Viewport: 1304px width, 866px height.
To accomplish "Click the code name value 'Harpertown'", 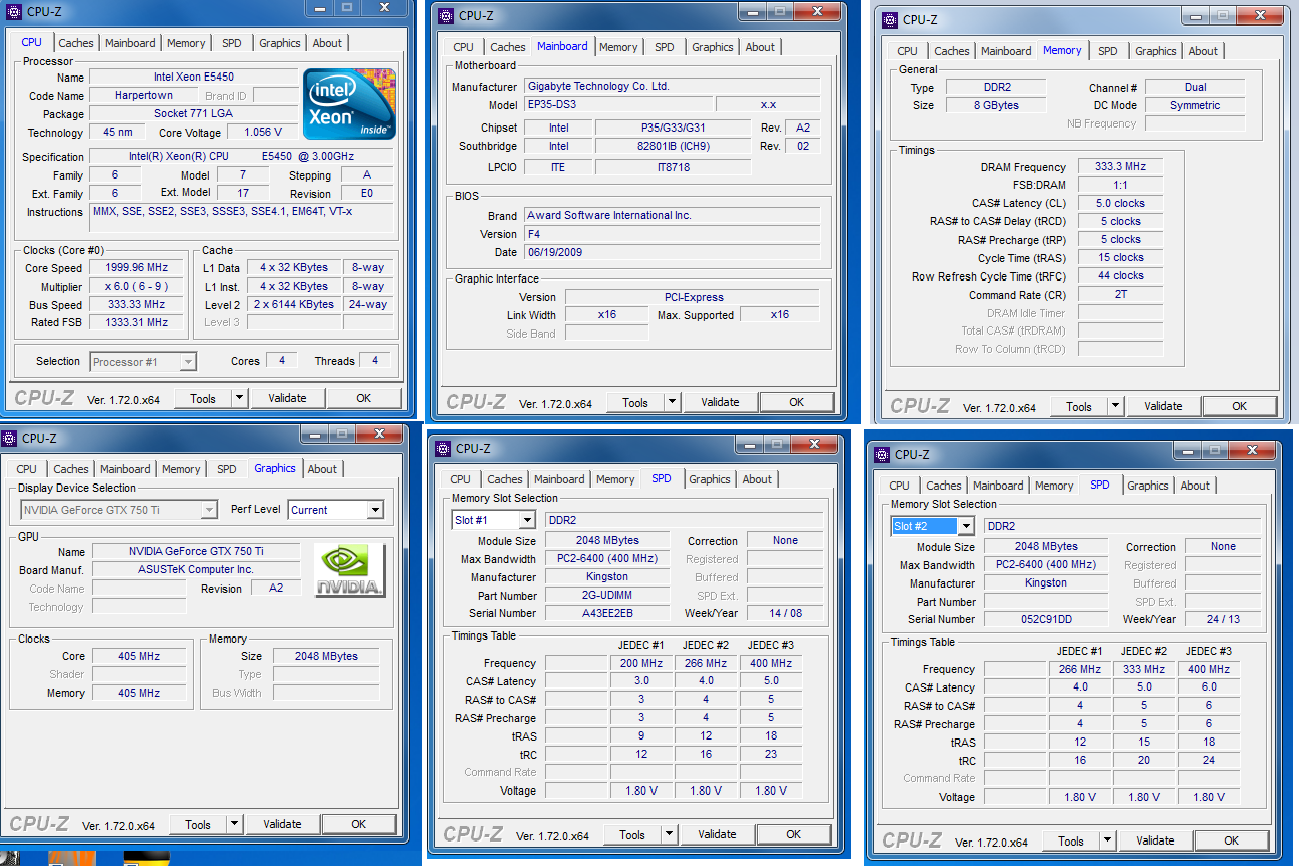I will [143, 95].
